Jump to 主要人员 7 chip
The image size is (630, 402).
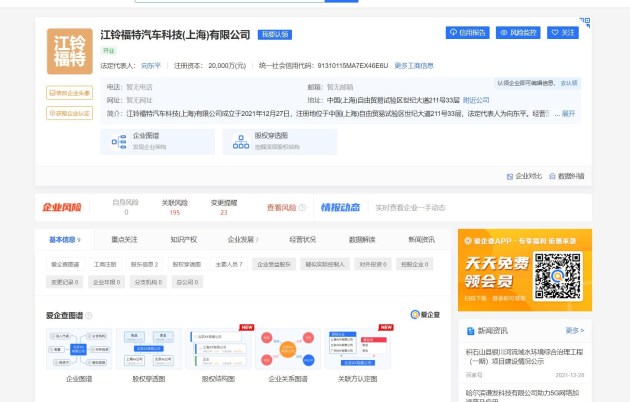229,264
